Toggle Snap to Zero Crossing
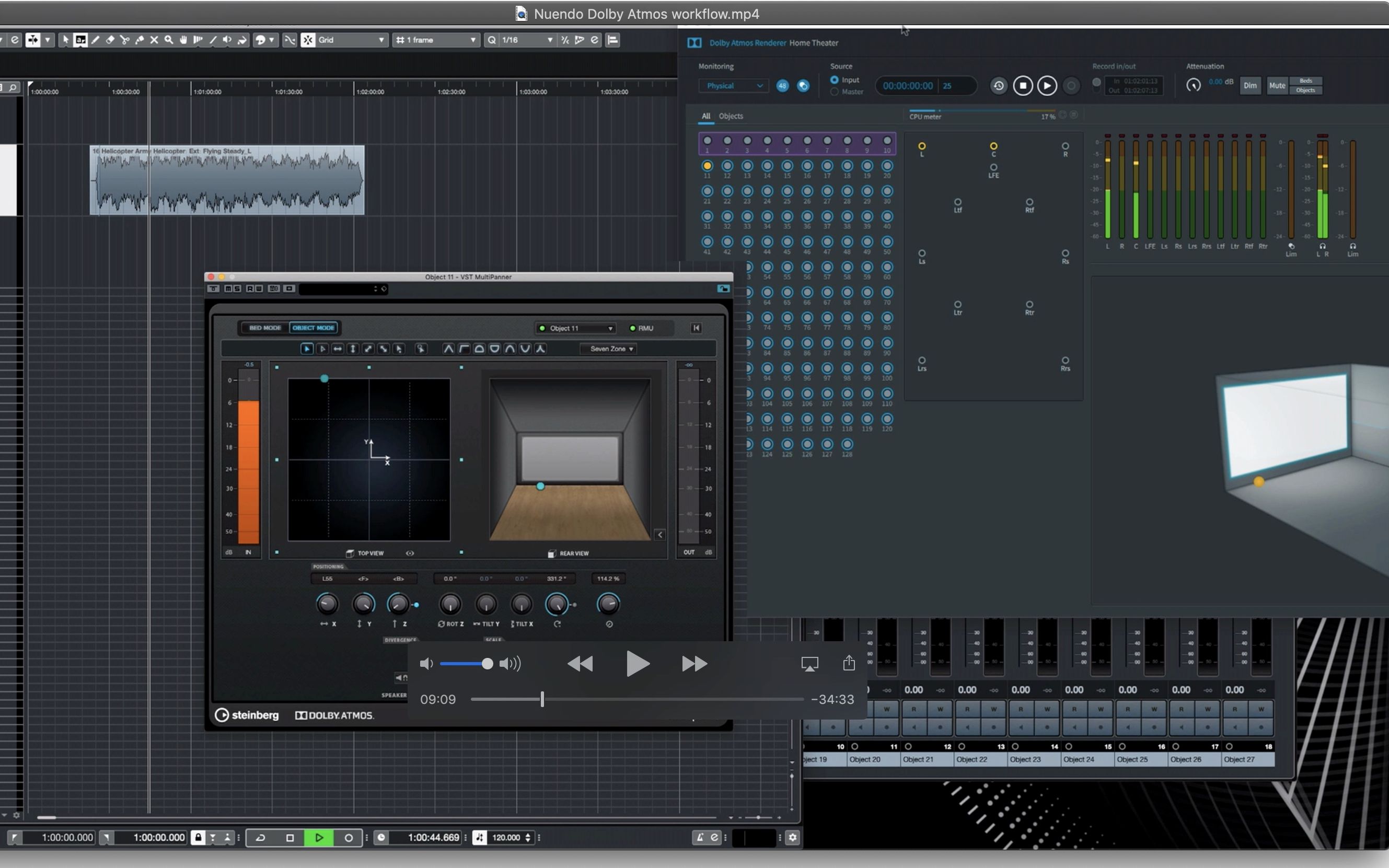The image size is (1389, 868). [290, 40]
